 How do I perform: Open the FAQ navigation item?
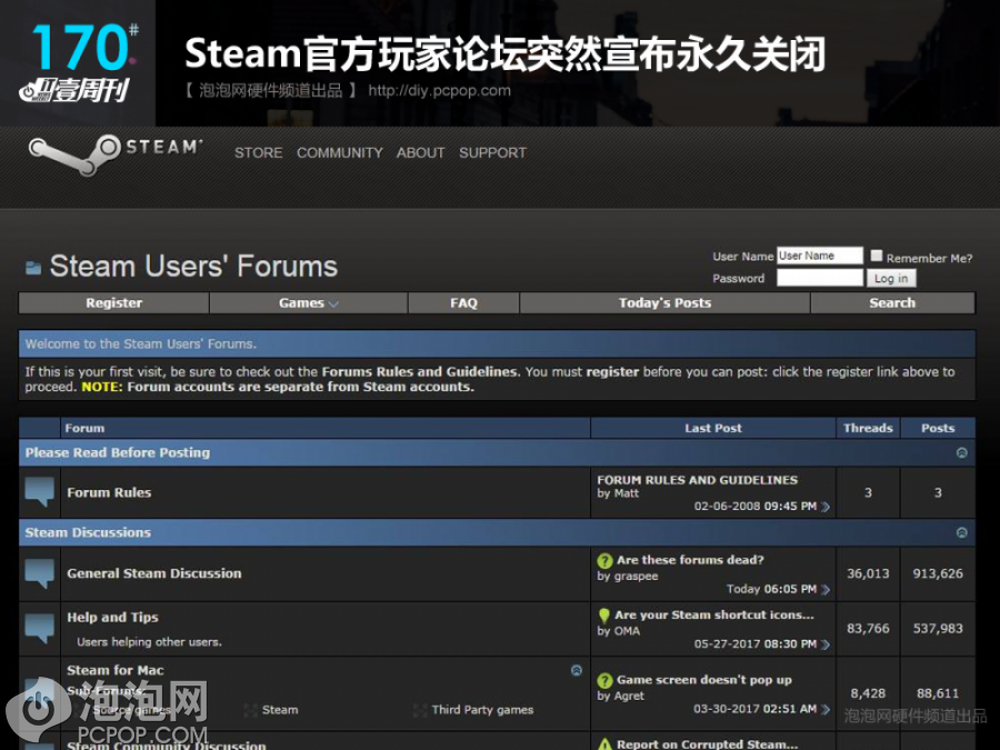[464, 303]
